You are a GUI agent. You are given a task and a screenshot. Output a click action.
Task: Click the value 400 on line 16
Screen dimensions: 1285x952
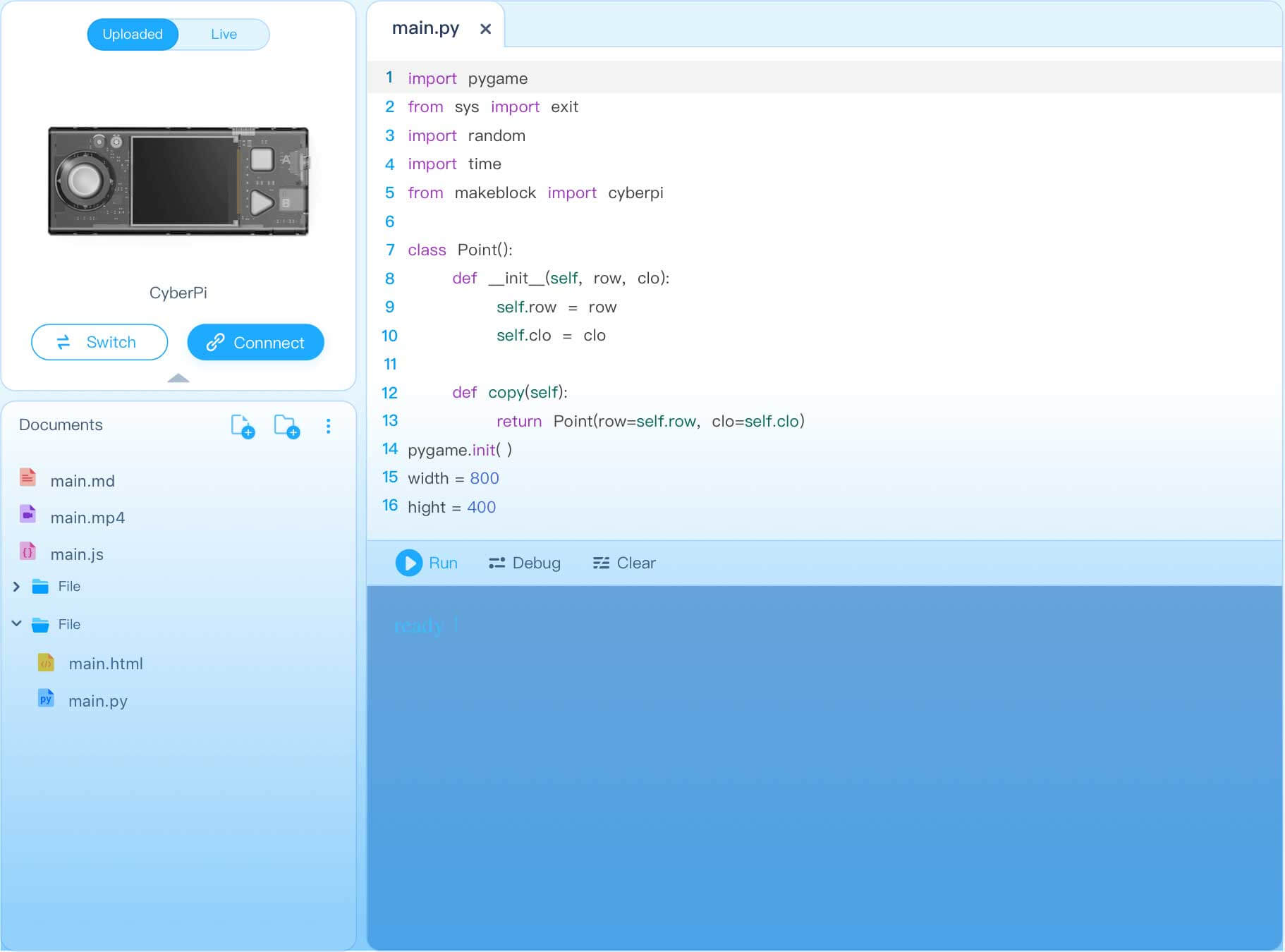482,507
